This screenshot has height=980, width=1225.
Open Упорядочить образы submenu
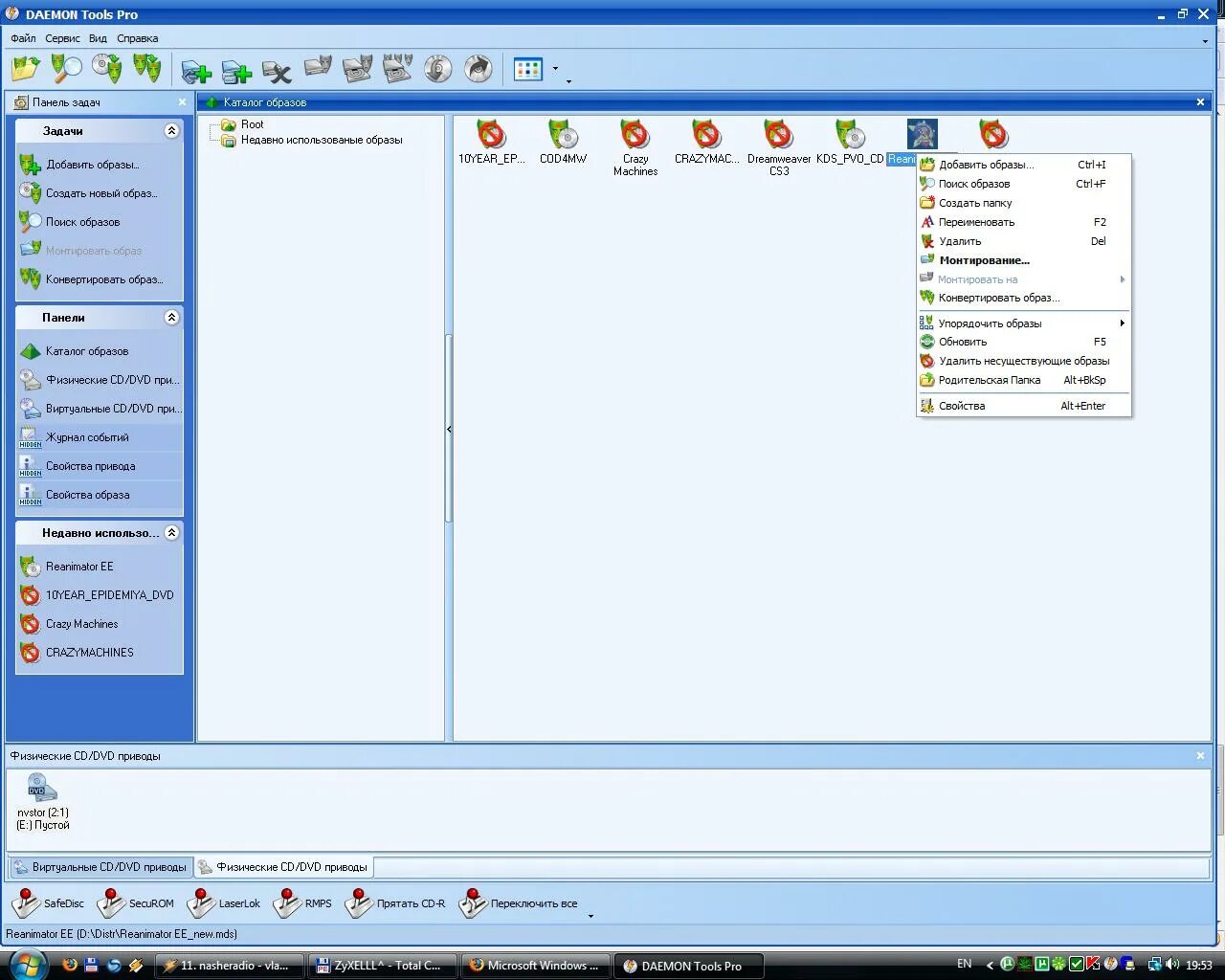pos(1024,323)
